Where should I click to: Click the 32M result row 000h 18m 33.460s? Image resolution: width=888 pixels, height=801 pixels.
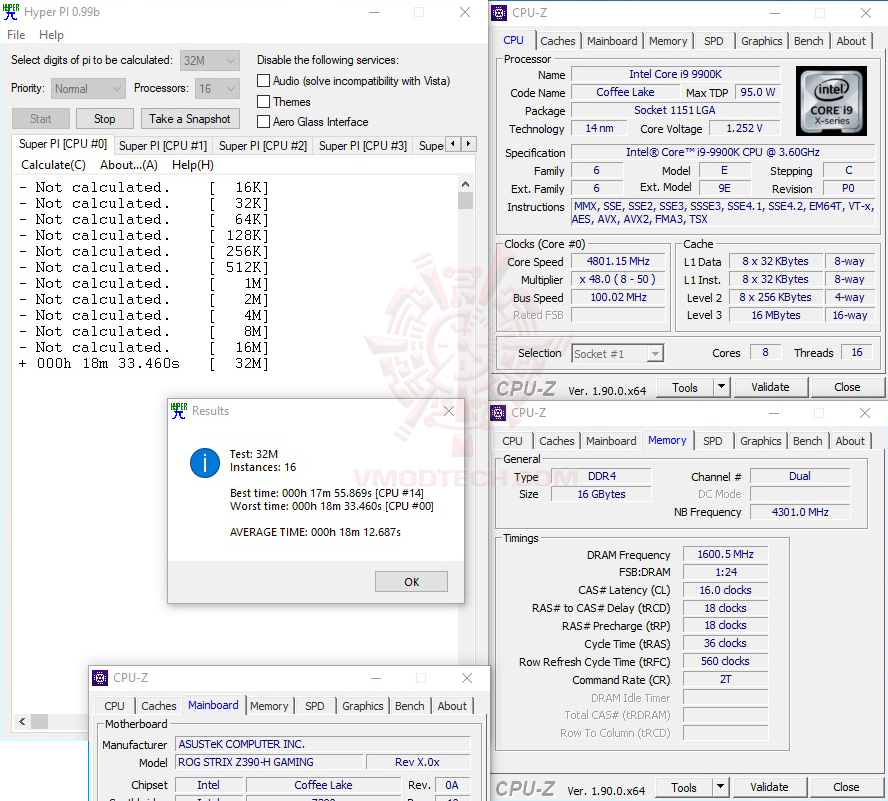click(143, 363)
